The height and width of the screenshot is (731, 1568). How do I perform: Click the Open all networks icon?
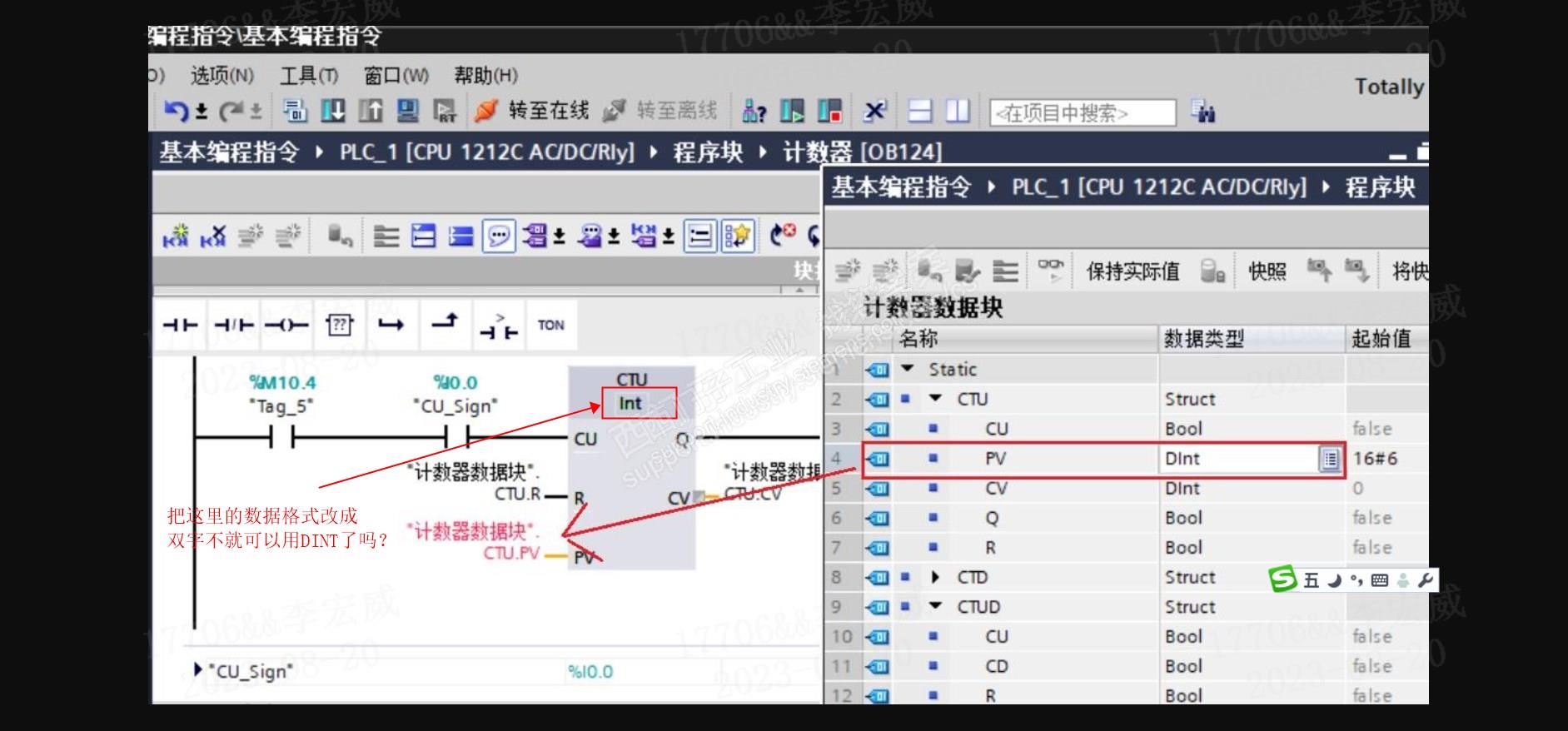pos(424,236)
